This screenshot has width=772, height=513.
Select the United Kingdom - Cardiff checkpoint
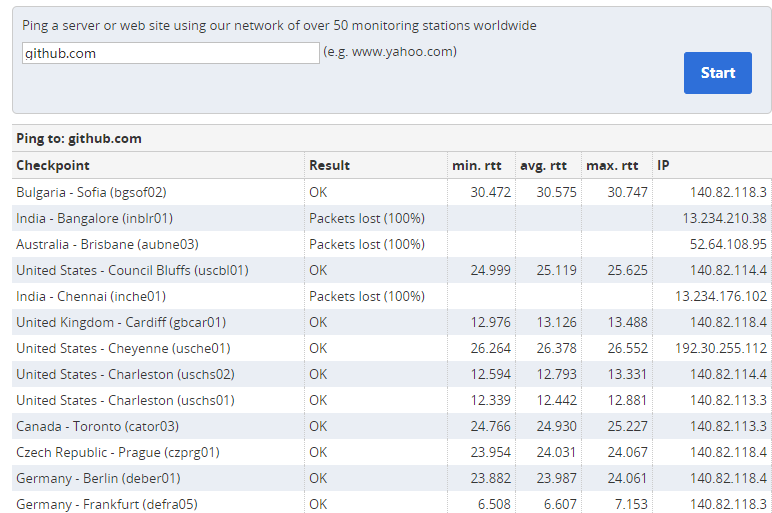point(121,322)
